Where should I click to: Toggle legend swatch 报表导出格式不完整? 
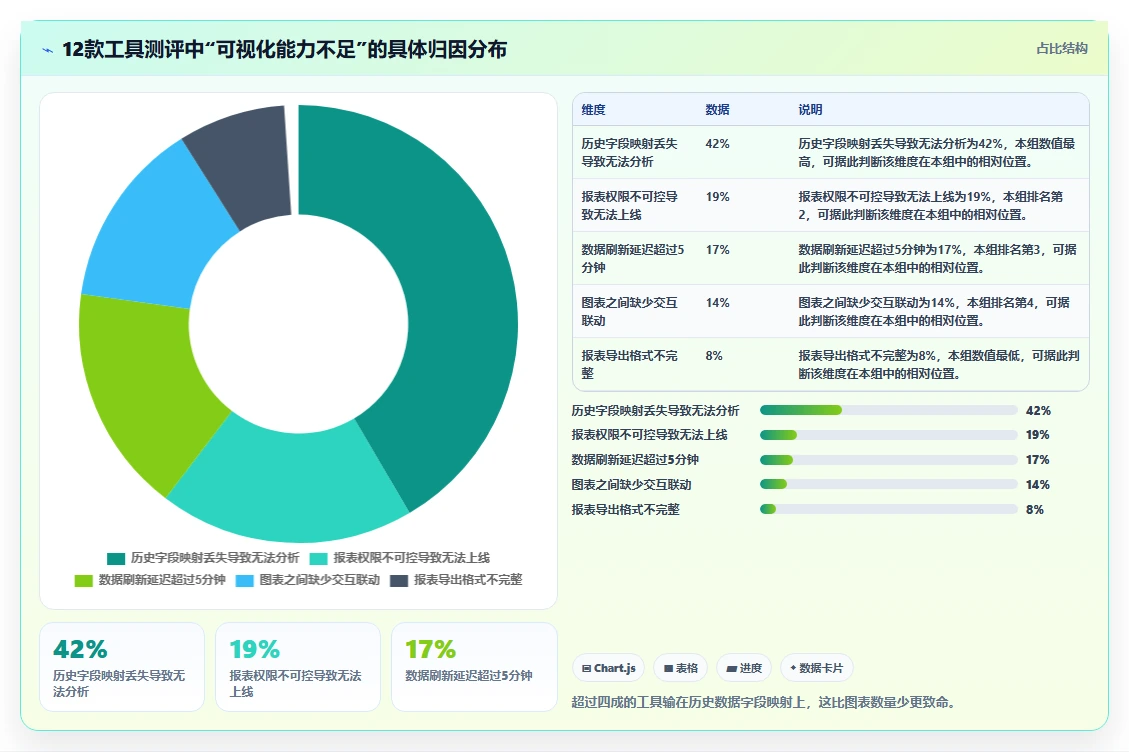pyautogui.click(x=399, y=581)
